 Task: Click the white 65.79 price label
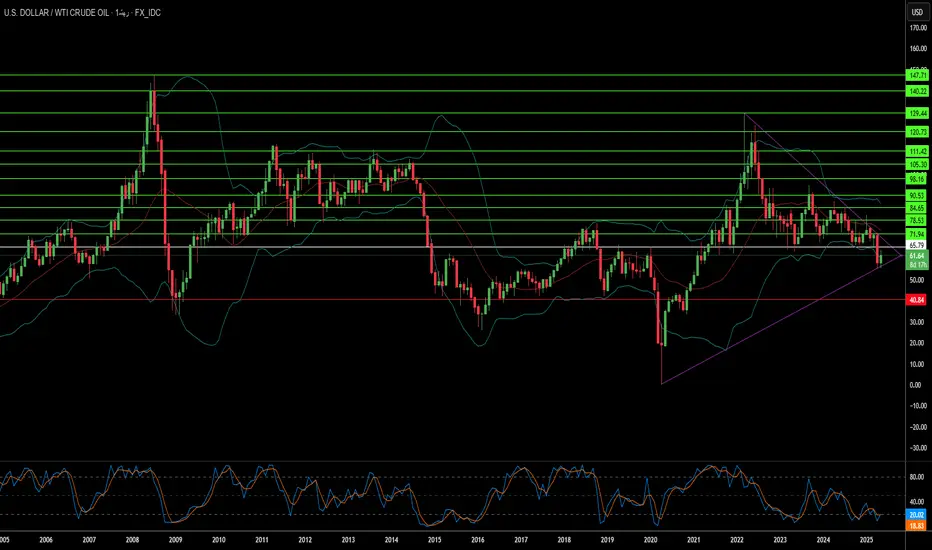click(x=918, y=245)
